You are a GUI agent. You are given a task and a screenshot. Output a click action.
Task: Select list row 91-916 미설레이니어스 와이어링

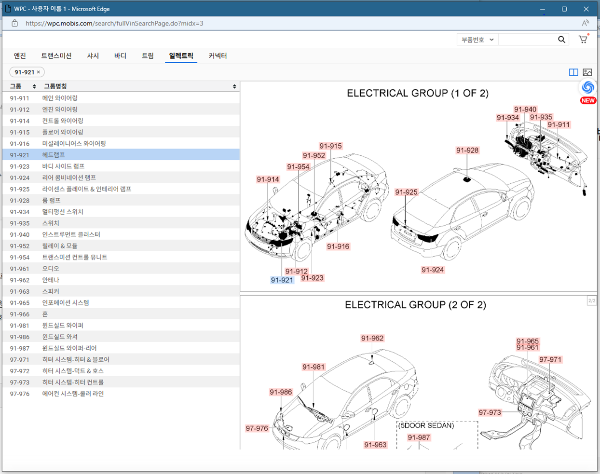tap(121, 143)
